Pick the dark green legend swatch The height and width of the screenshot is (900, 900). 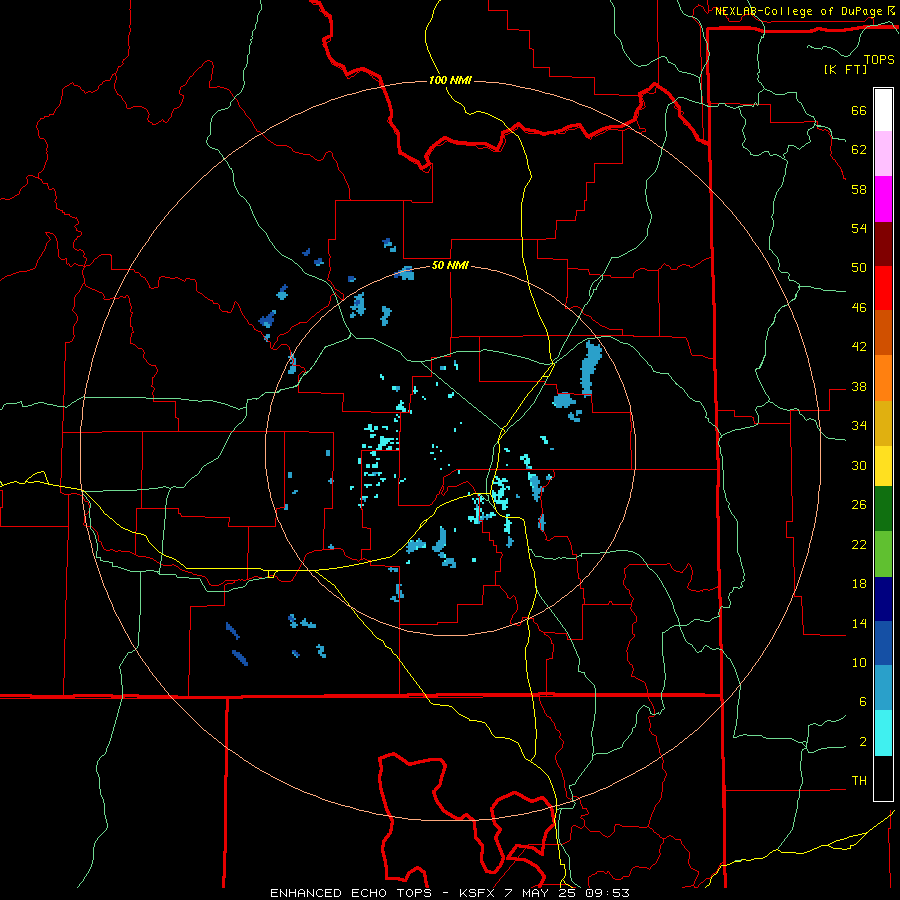tap(883, 509)
